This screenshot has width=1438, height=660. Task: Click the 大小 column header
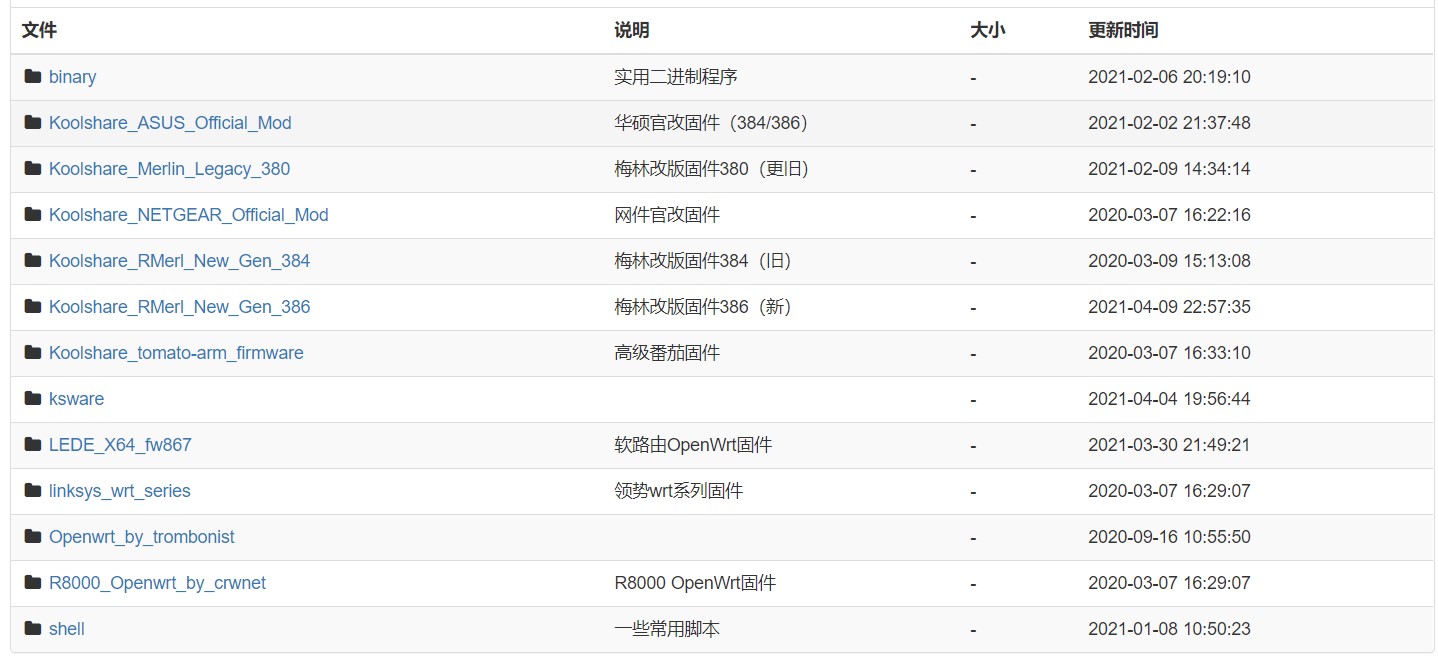[x=987, y=30]
